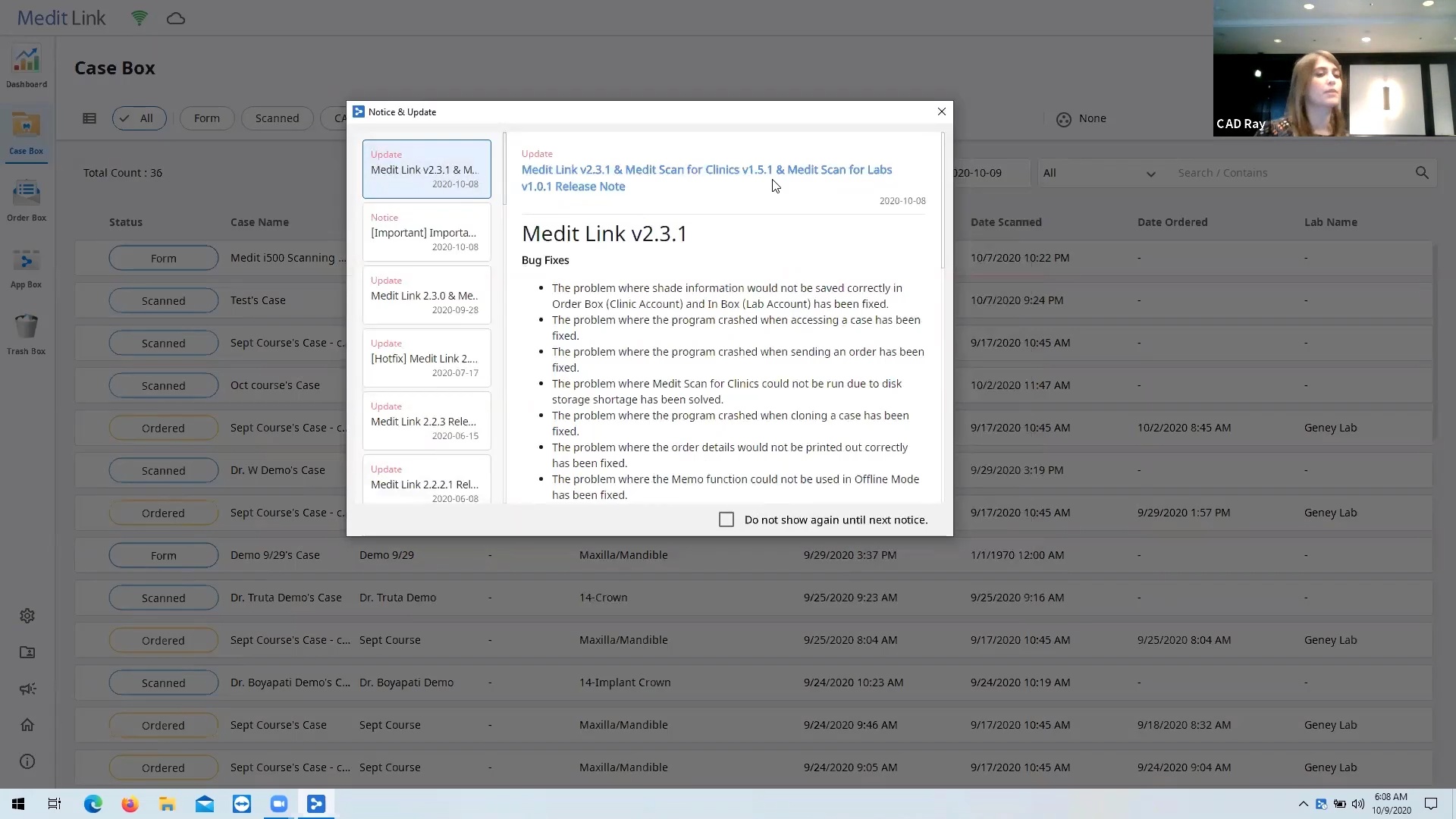Screen dimensions: 1456x819
Task: Open File Explorer from taskbar
Action: pyautogui.click(x=167, y=804)
